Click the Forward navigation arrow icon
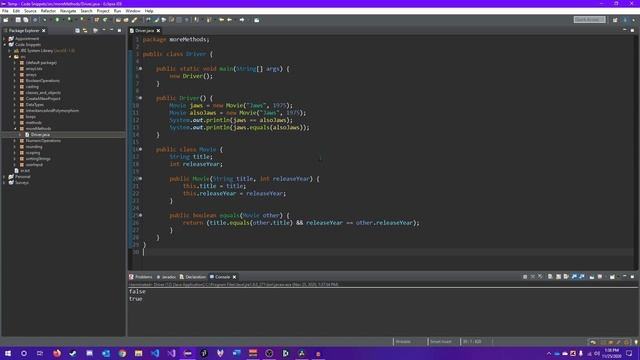640x360 pixels. point(242,20)
